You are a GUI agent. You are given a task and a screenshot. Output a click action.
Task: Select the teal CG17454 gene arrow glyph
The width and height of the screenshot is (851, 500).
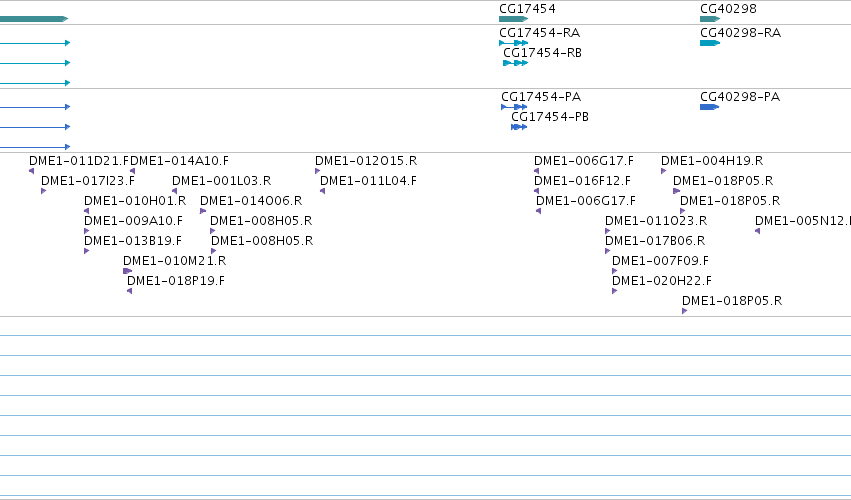(513, 19)
